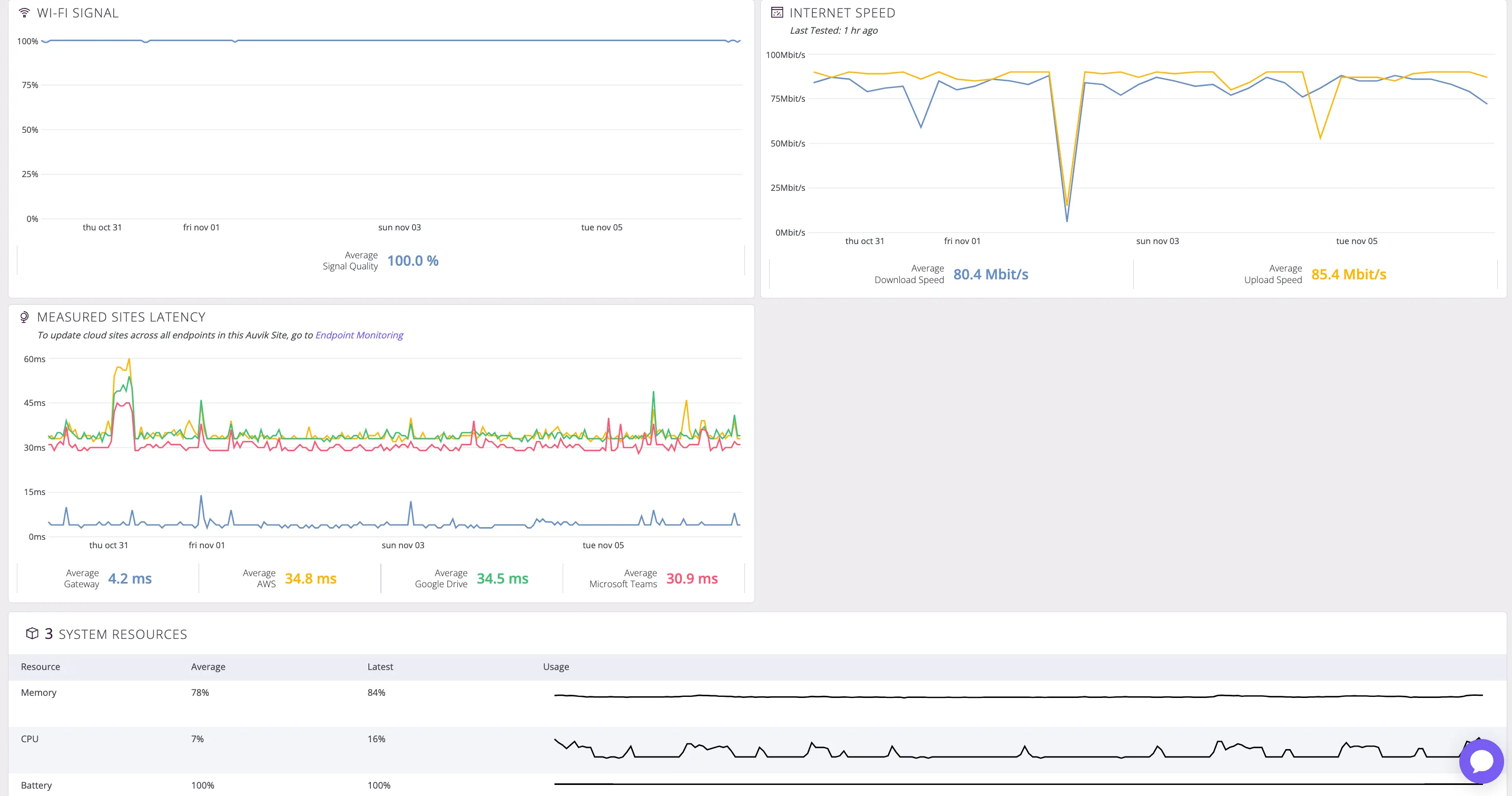The image size is (1512, 796).
Task: Click the Measured Sites Latency icon
Action: 24,317
